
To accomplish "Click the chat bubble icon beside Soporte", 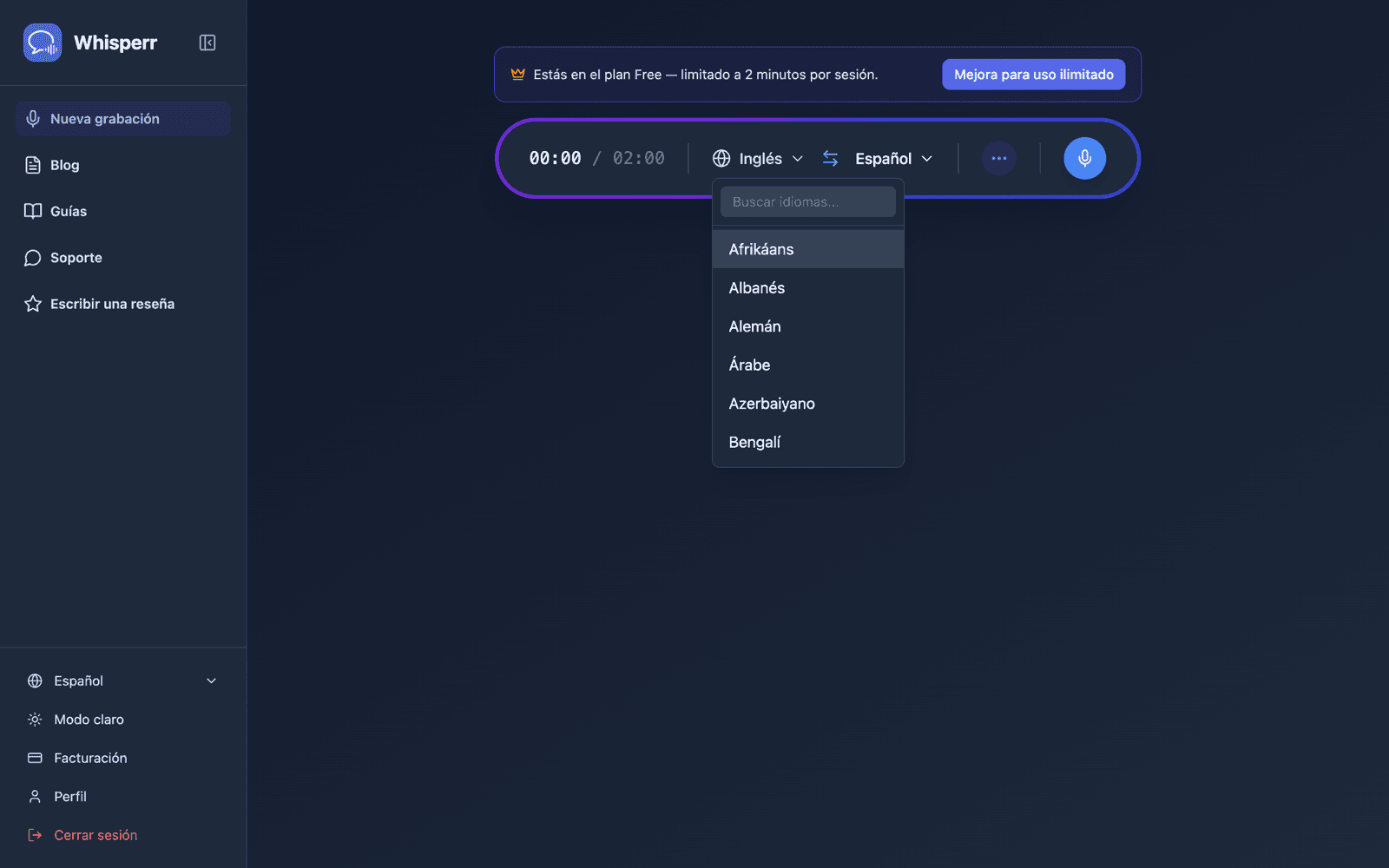I will 33,258.
